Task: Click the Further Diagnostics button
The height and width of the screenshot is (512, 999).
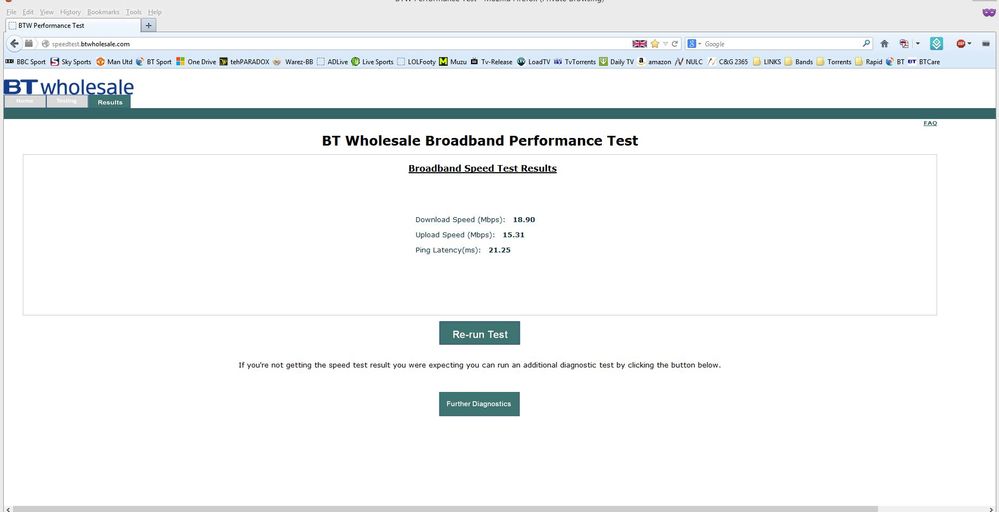Action: coord(479,404)
